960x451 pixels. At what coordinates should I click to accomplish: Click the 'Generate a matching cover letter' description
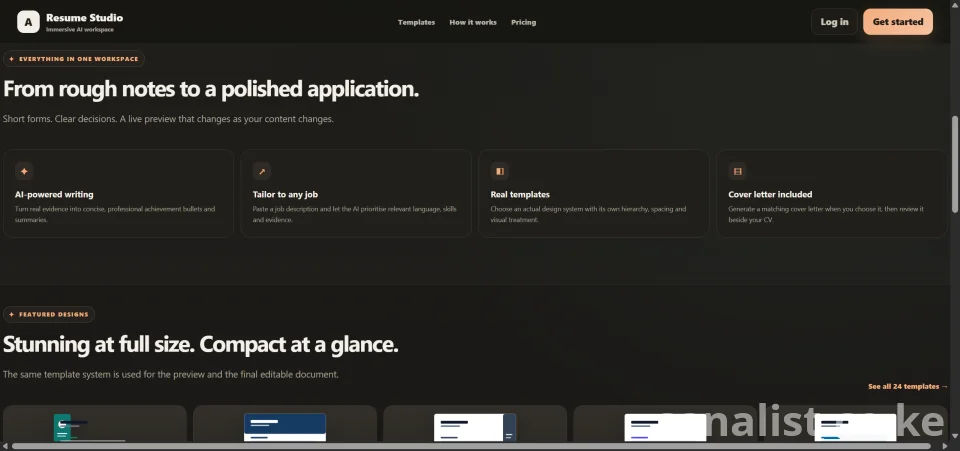click(826, 214)
